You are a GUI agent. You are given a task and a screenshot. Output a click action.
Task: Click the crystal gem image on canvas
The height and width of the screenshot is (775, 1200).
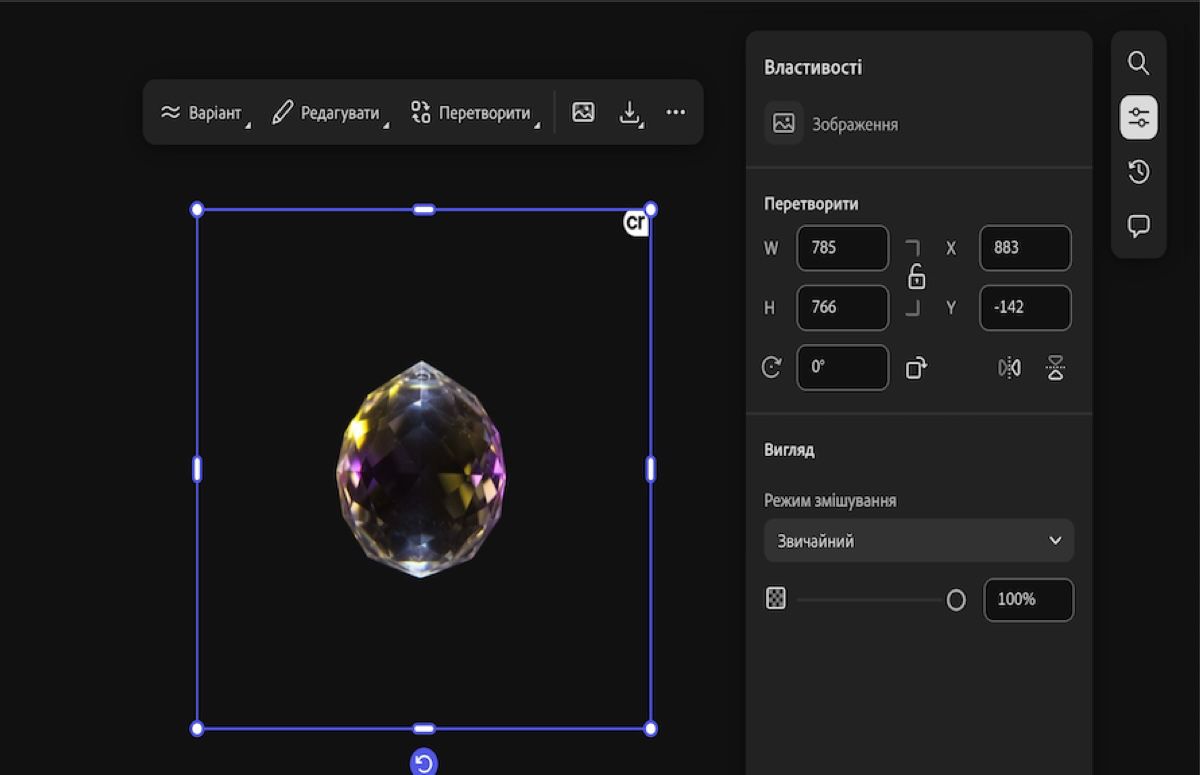click(x=422, y=469)
